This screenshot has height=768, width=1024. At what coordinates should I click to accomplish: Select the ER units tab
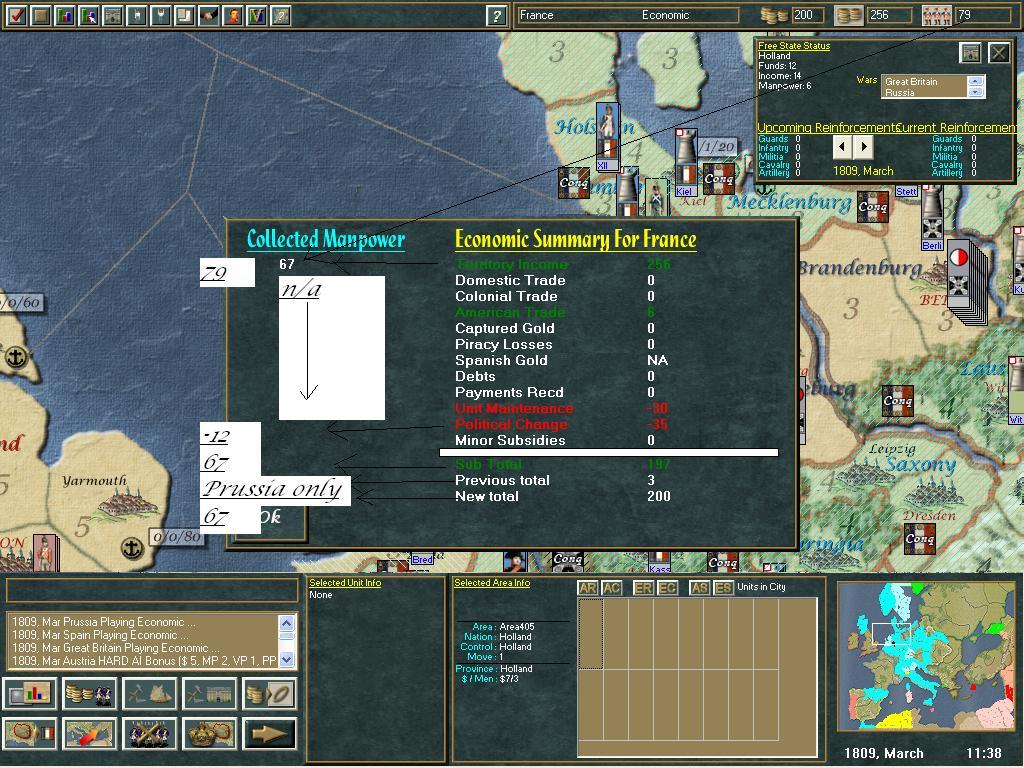pyautogui.click(x=643, y=588)
